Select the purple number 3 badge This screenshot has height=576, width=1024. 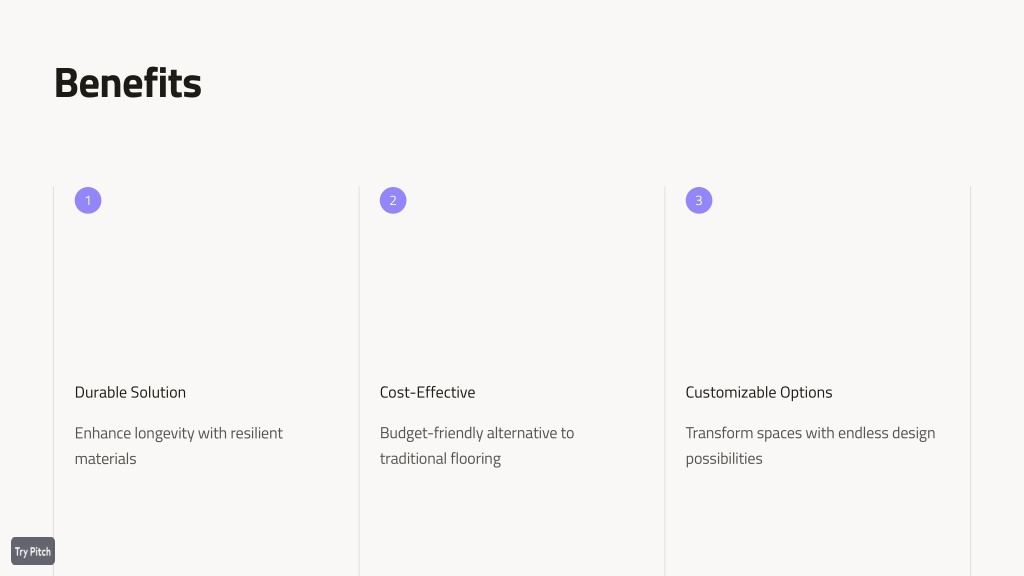(x=699, y=200)
